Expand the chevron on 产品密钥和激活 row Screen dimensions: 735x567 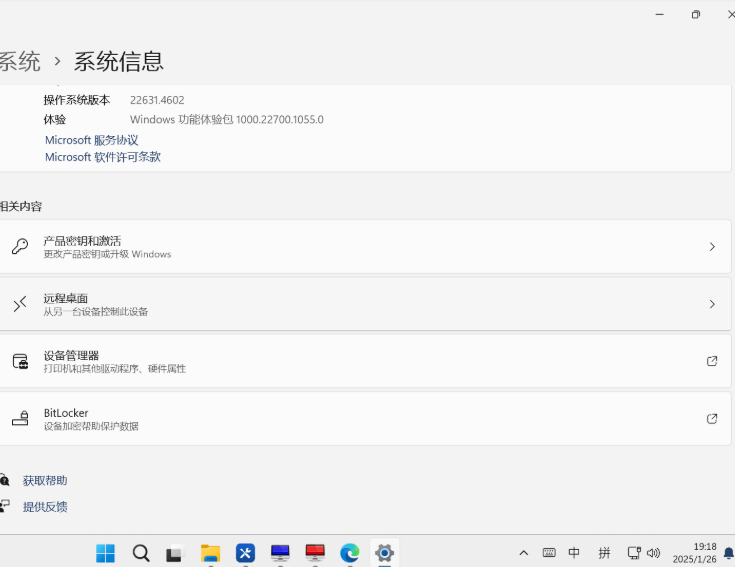point(712,246)
